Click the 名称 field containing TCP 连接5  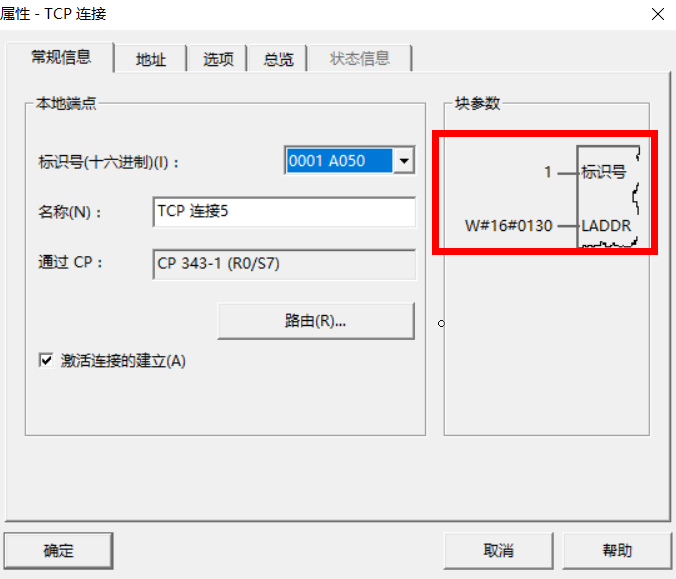pos(284,212)
